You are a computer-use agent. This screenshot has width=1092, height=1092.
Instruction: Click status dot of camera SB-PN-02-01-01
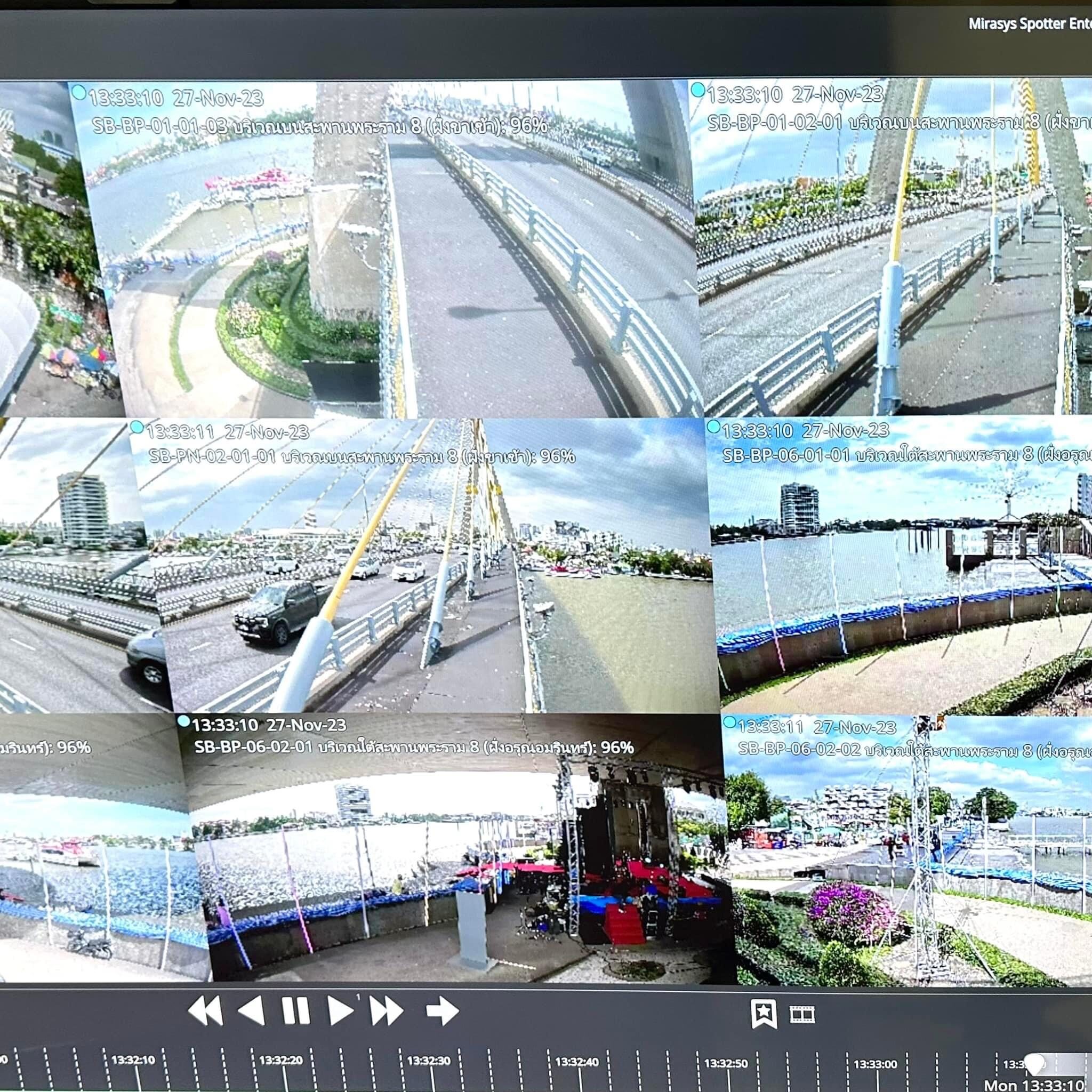tap(137, 427)
